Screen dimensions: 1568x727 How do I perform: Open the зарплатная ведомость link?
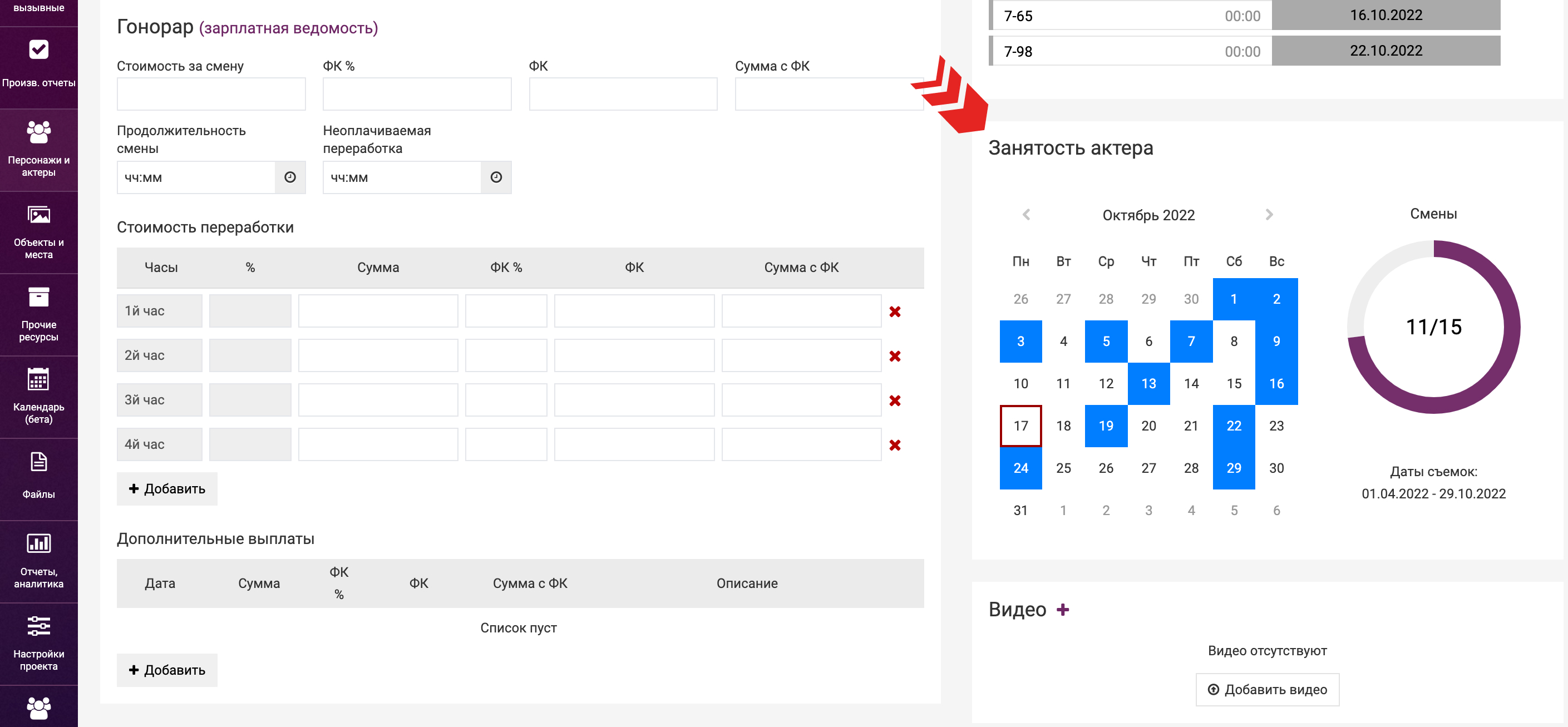289,28
